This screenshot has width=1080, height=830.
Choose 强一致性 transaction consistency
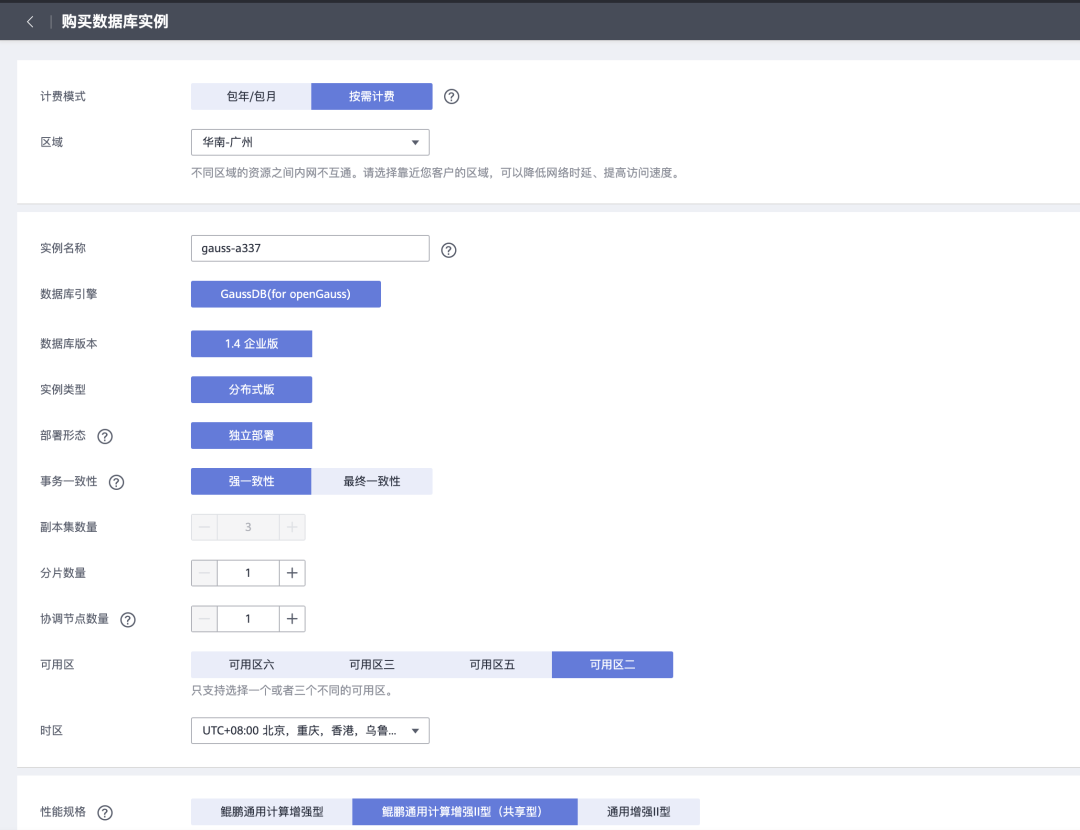(x=251, y=481)
